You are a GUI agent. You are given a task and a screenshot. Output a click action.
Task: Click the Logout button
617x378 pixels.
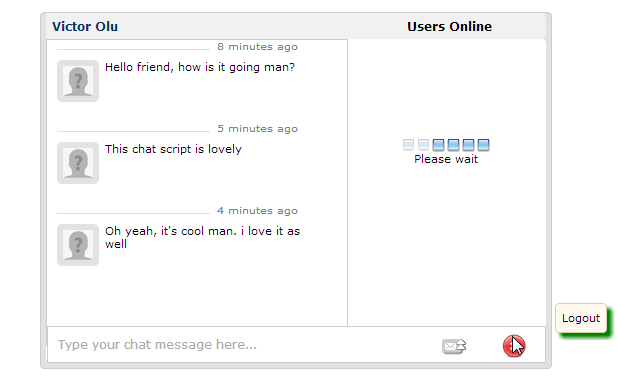tap(581, 318)
